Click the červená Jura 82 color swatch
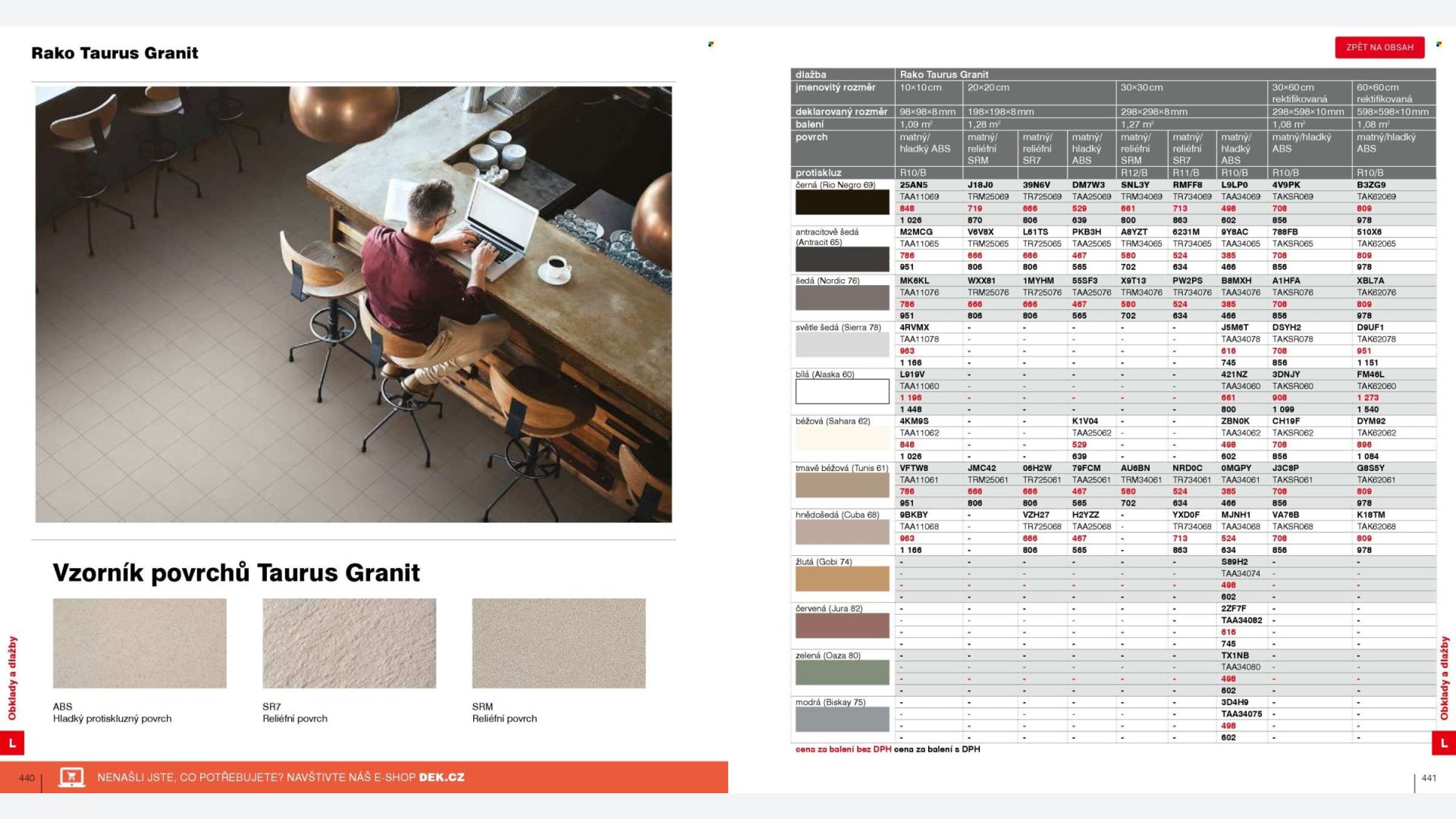 pos(842,626)
